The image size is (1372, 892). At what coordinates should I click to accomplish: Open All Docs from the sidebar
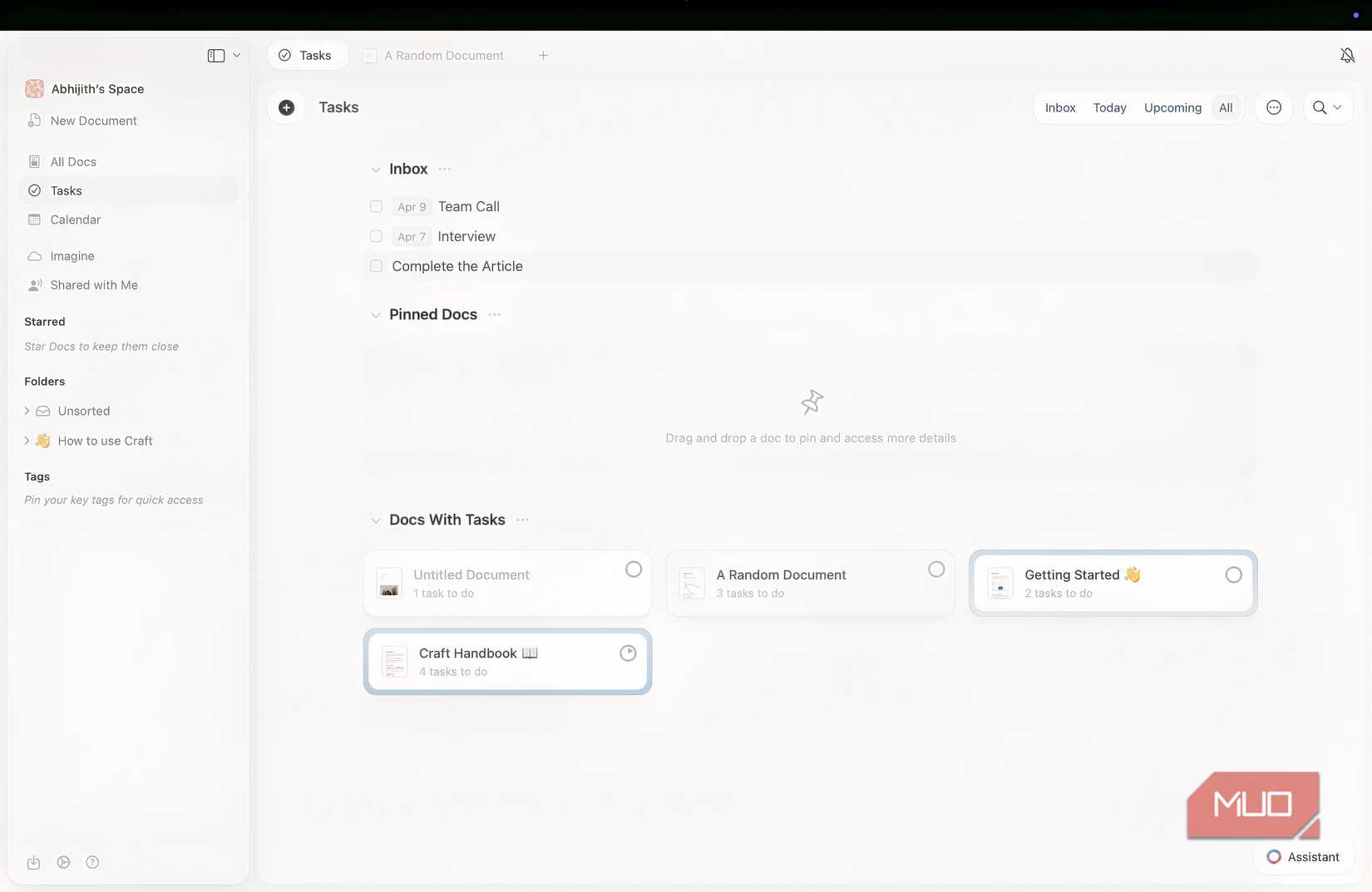point(72,160)
